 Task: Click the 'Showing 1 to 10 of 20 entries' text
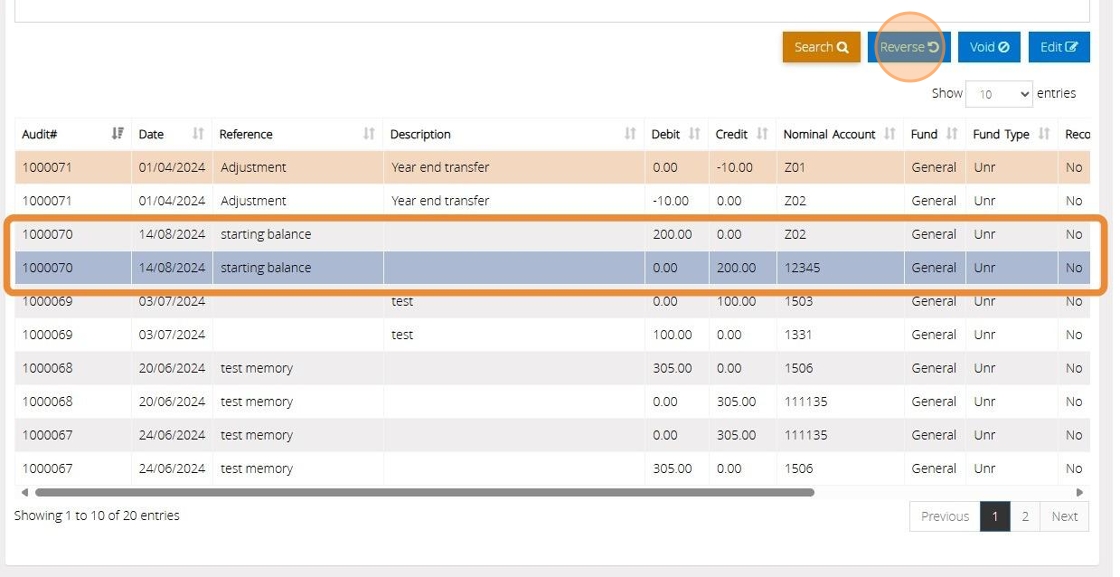click(96, 516)
